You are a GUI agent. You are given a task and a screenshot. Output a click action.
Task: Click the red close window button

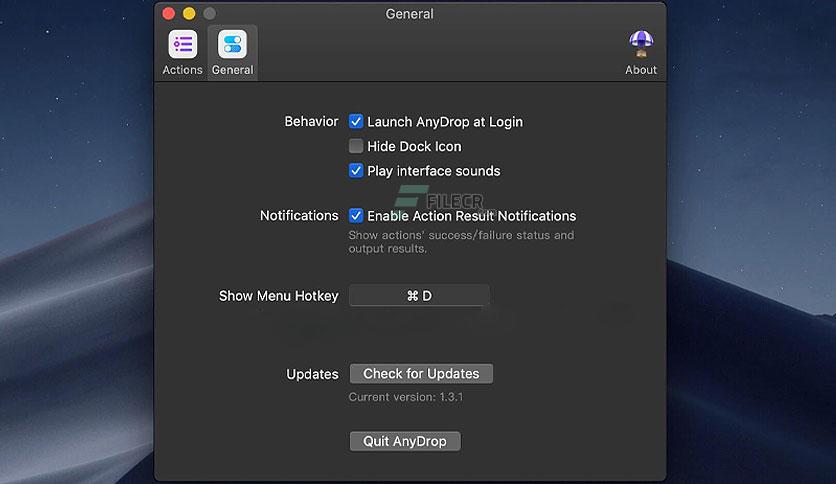168,13
